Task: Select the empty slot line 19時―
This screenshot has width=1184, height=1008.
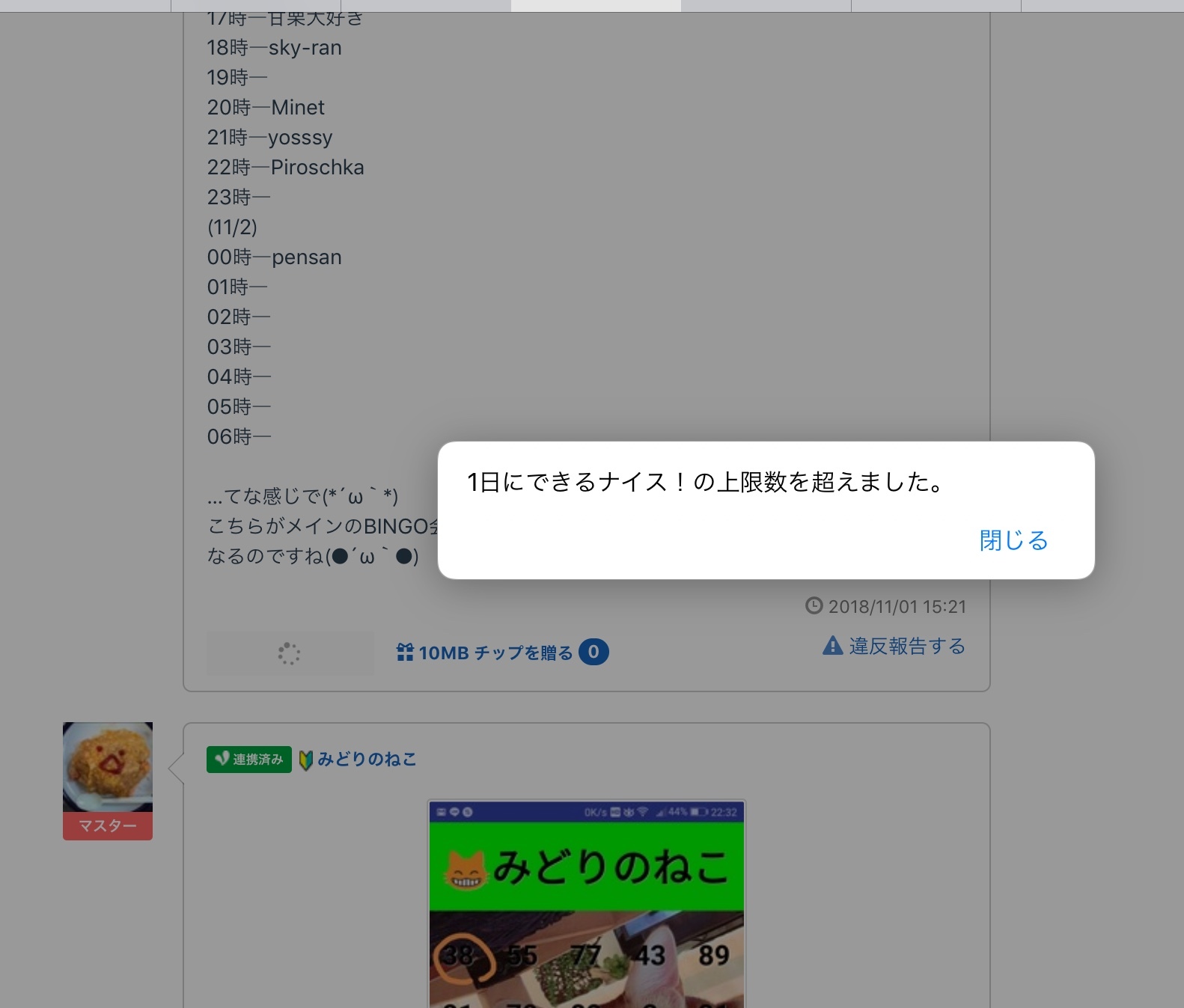Action: pyautogui.click(x=237, y=78)
